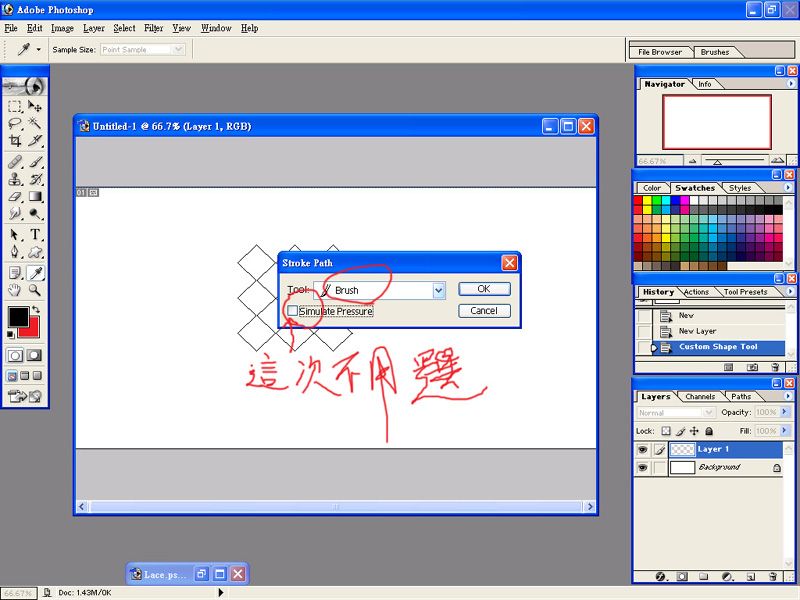Open the History panel options menu arrow

click(790, 291)
